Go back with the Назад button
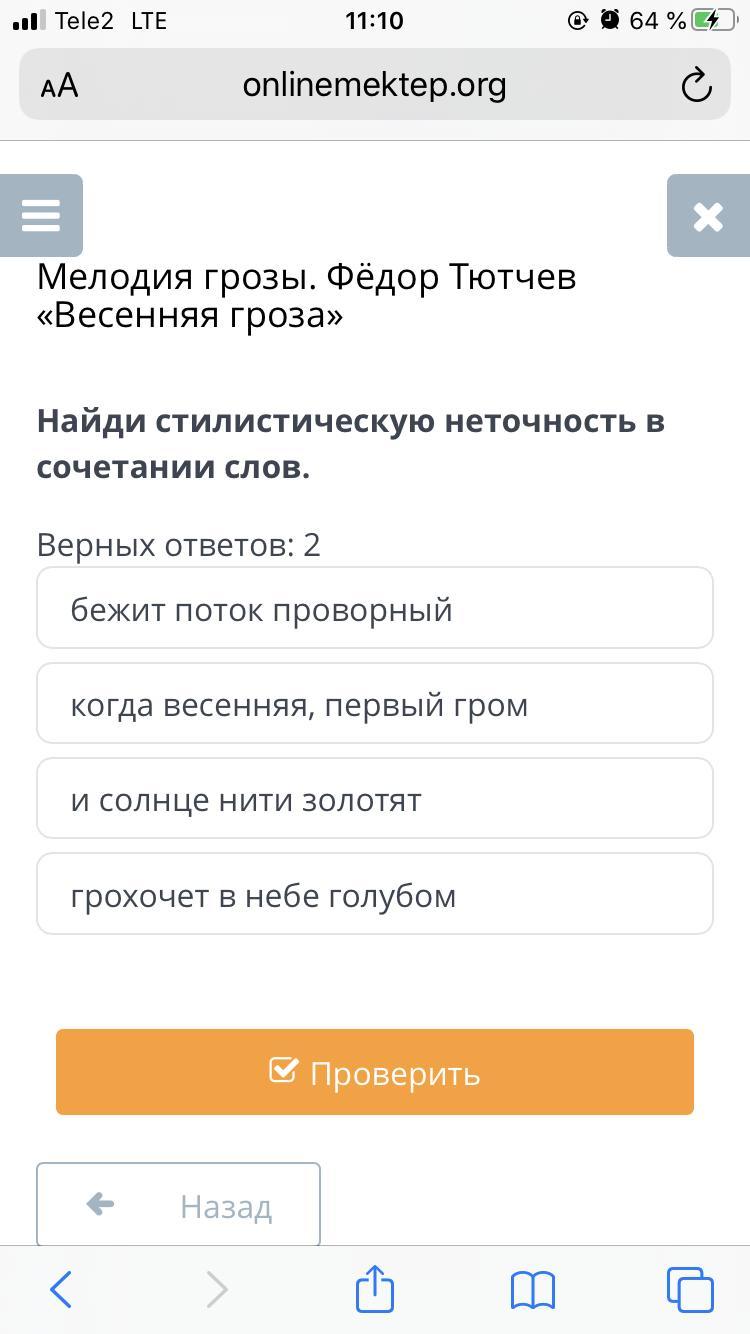 coord(178,1205)
